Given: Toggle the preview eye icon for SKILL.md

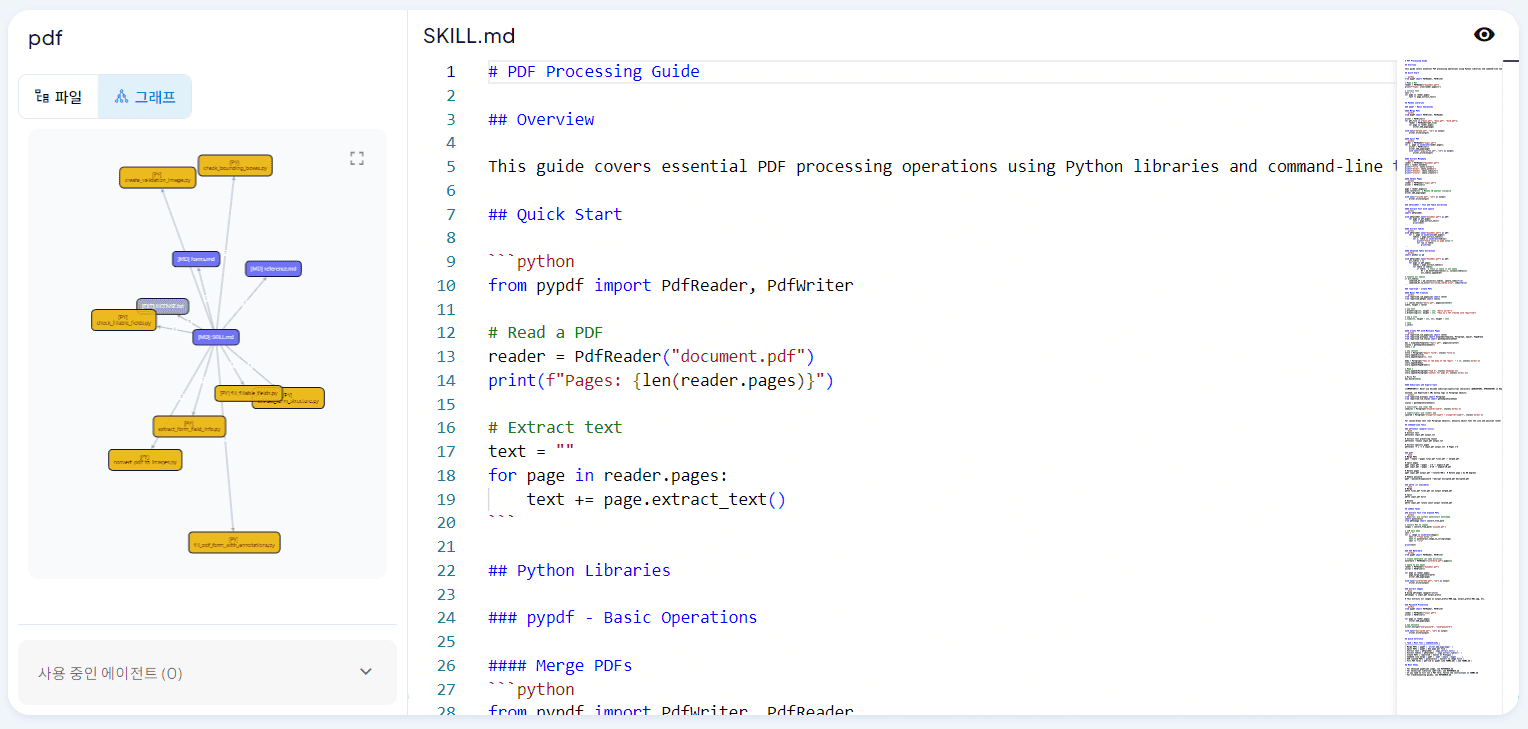Looking at the screenshot, I should 1484,35.
